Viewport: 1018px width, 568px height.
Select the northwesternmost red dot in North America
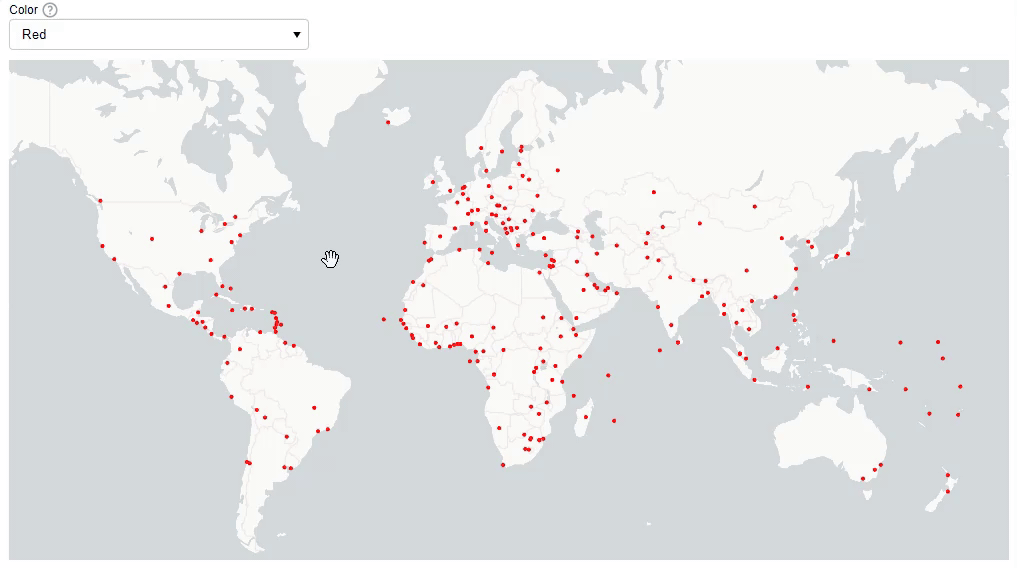pyautogui.click(x=100, y=201)
